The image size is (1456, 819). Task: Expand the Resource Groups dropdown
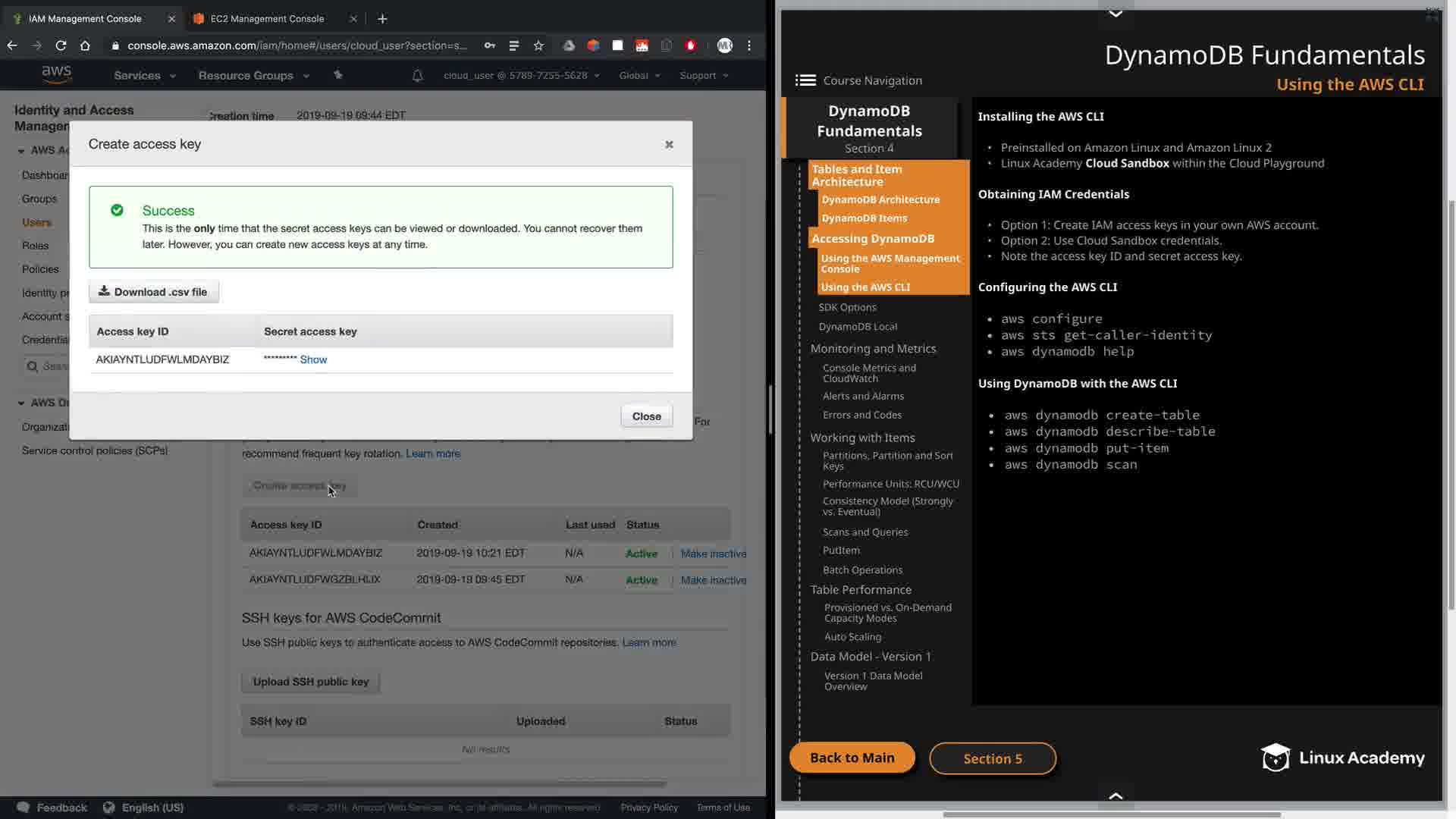coord(253,75)
